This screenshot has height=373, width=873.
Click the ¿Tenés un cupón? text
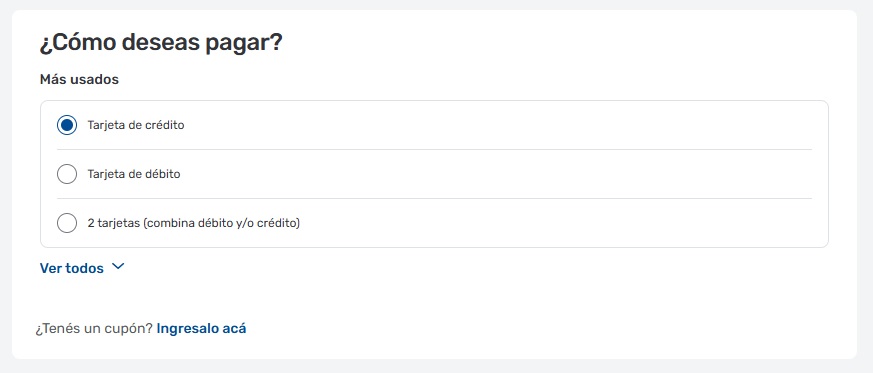coord(94,328)
